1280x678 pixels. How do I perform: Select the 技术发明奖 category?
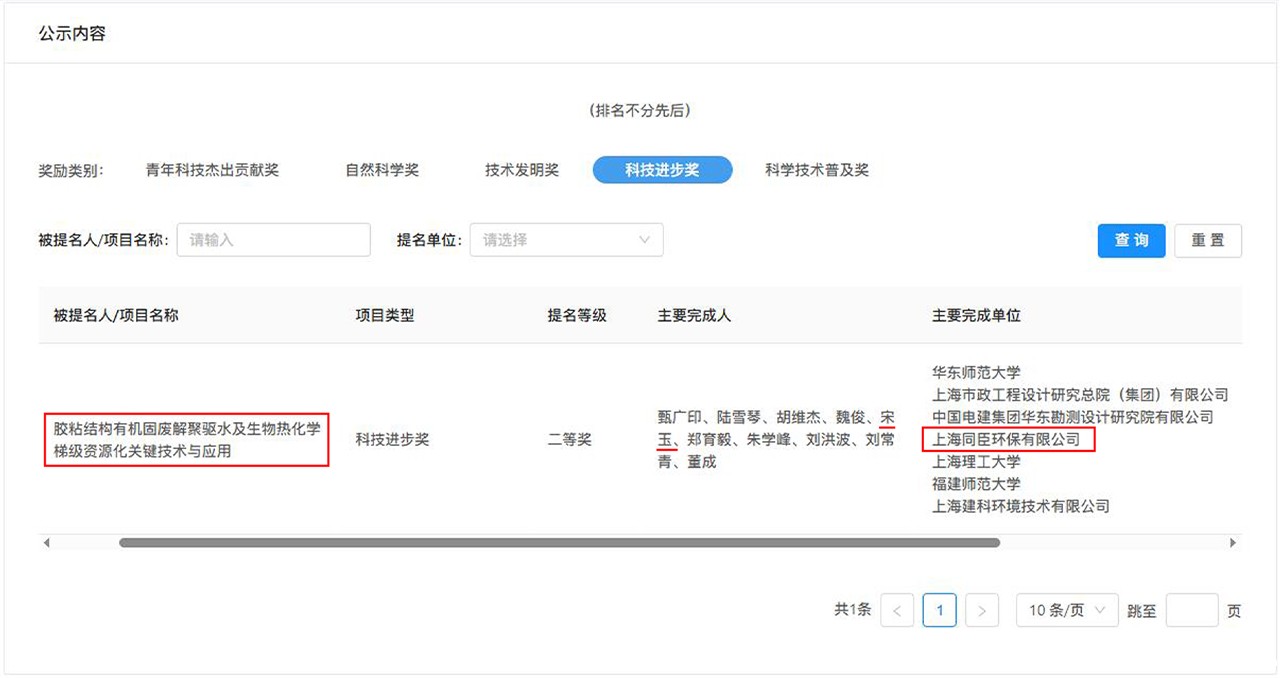tap(522, 170)
